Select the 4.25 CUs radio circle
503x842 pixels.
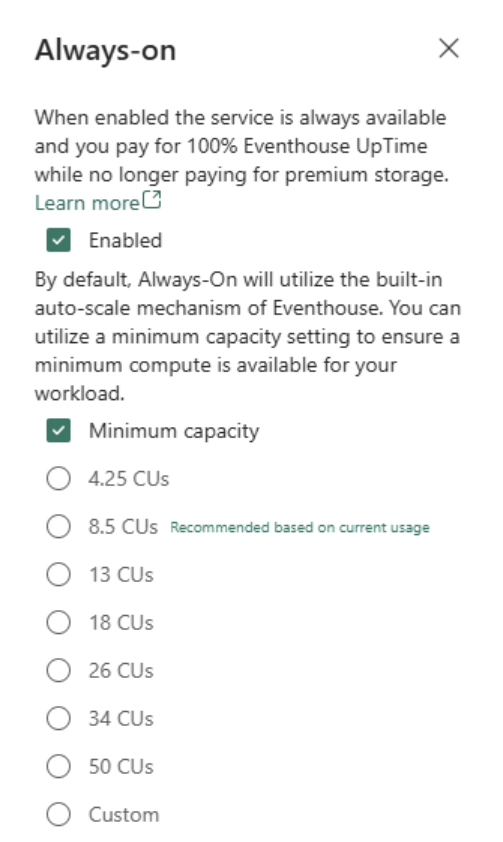tap(59, 478)
